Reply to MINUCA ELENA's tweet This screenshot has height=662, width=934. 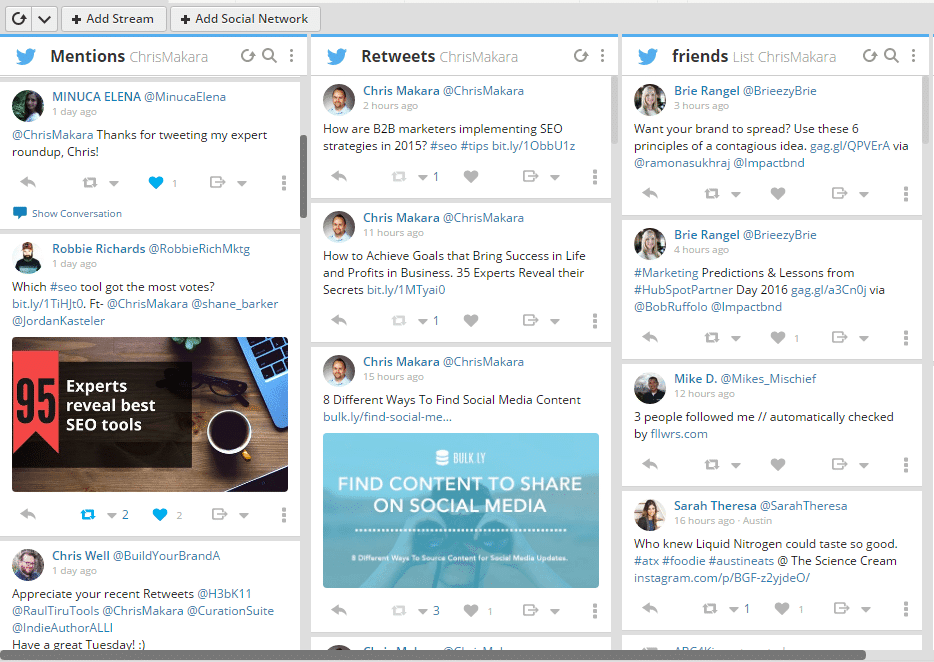[x=28, y=182]
